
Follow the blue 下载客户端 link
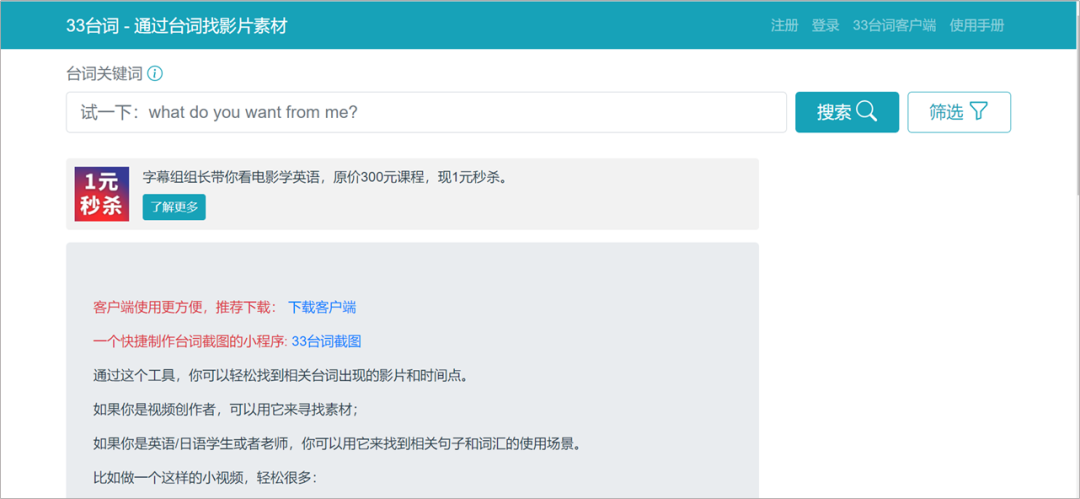coord(322,307)
